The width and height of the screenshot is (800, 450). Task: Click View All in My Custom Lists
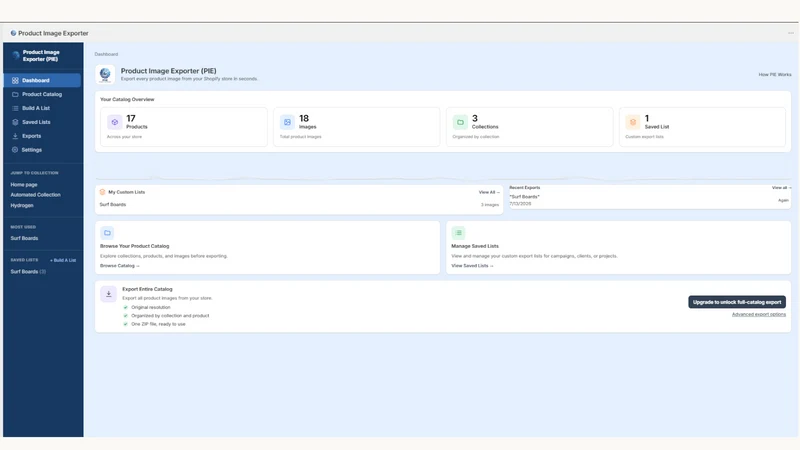489,192
